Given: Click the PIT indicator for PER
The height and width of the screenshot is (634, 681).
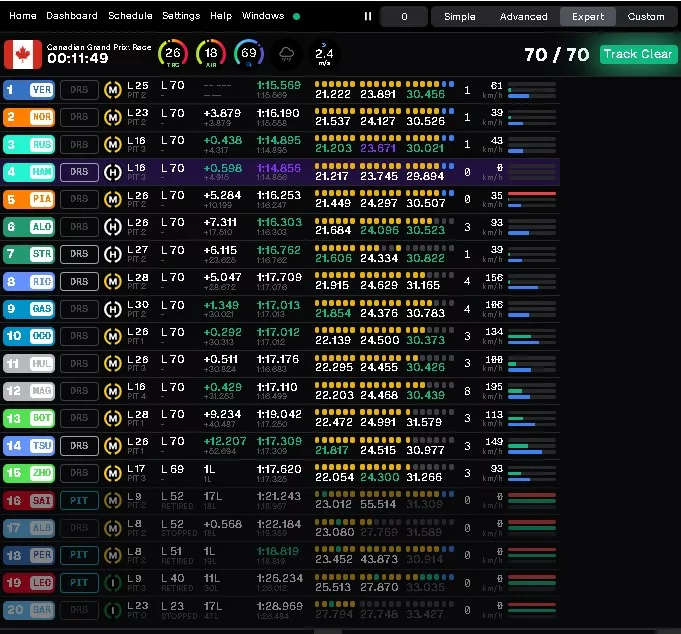Looking at the screenshot, I should 79,555.
